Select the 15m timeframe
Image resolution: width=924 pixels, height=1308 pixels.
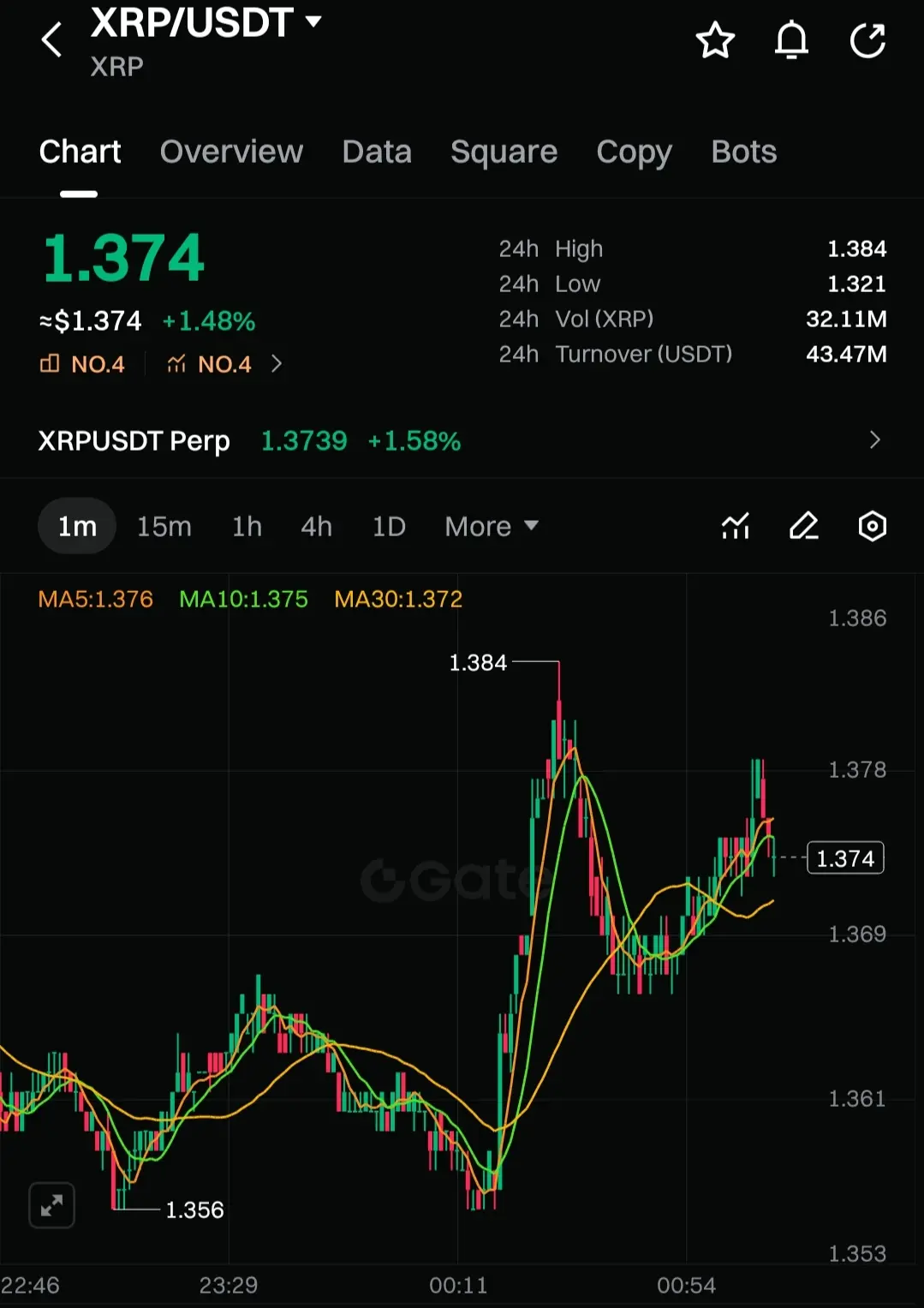pyautogui.click(x=164, y=526)
